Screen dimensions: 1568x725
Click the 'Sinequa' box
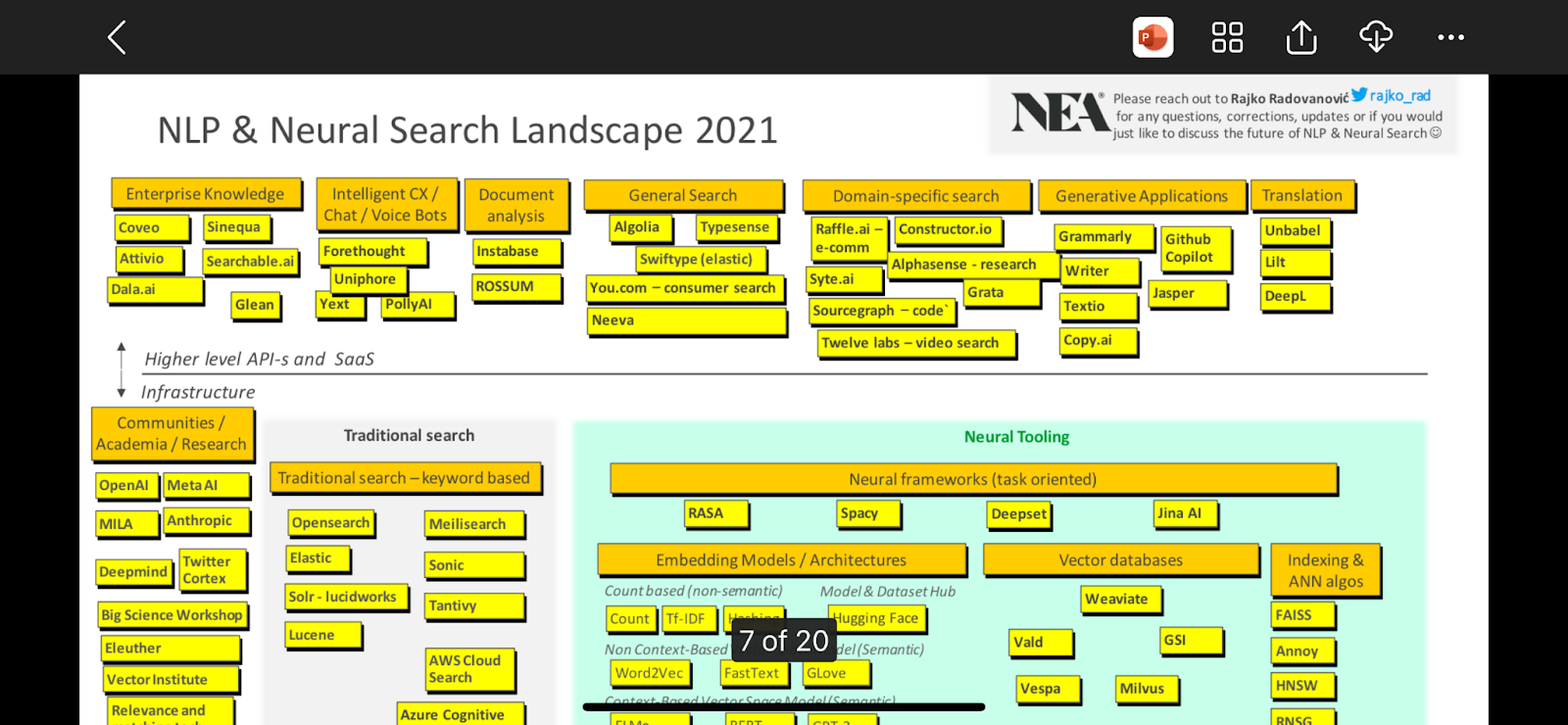coord(236,227)
